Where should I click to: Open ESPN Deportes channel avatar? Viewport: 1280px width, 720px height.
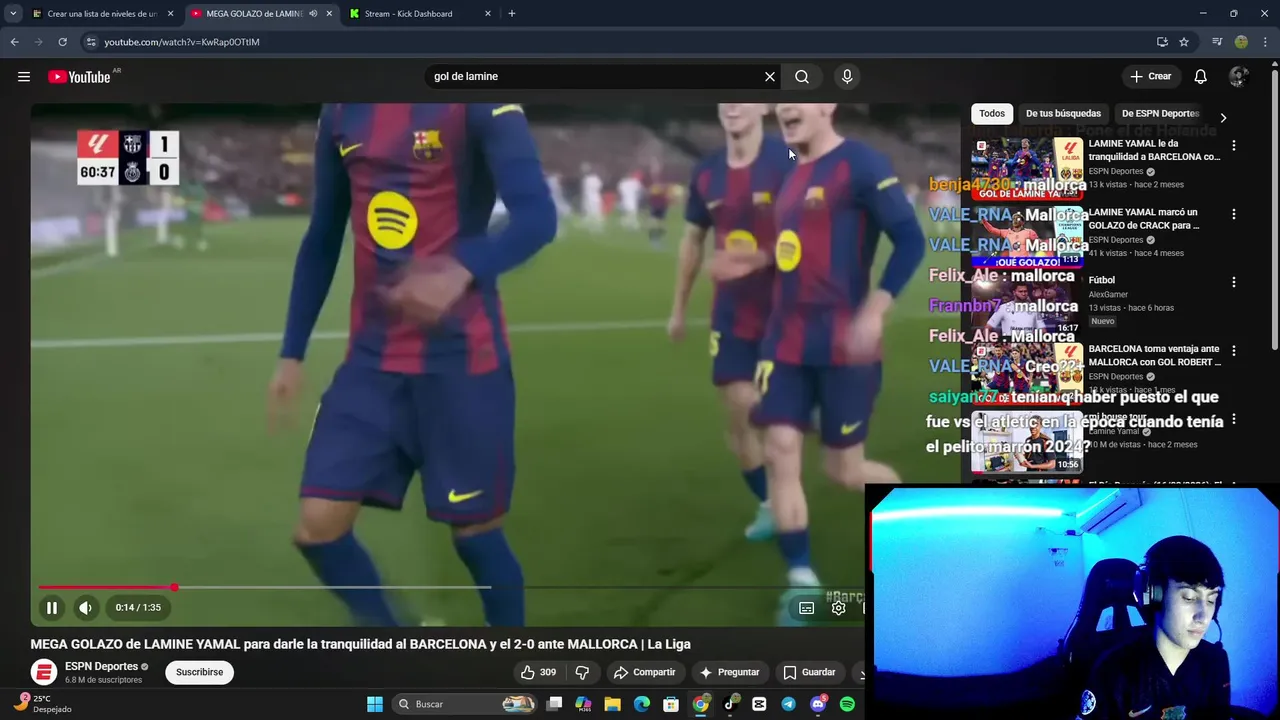(43, 672)
